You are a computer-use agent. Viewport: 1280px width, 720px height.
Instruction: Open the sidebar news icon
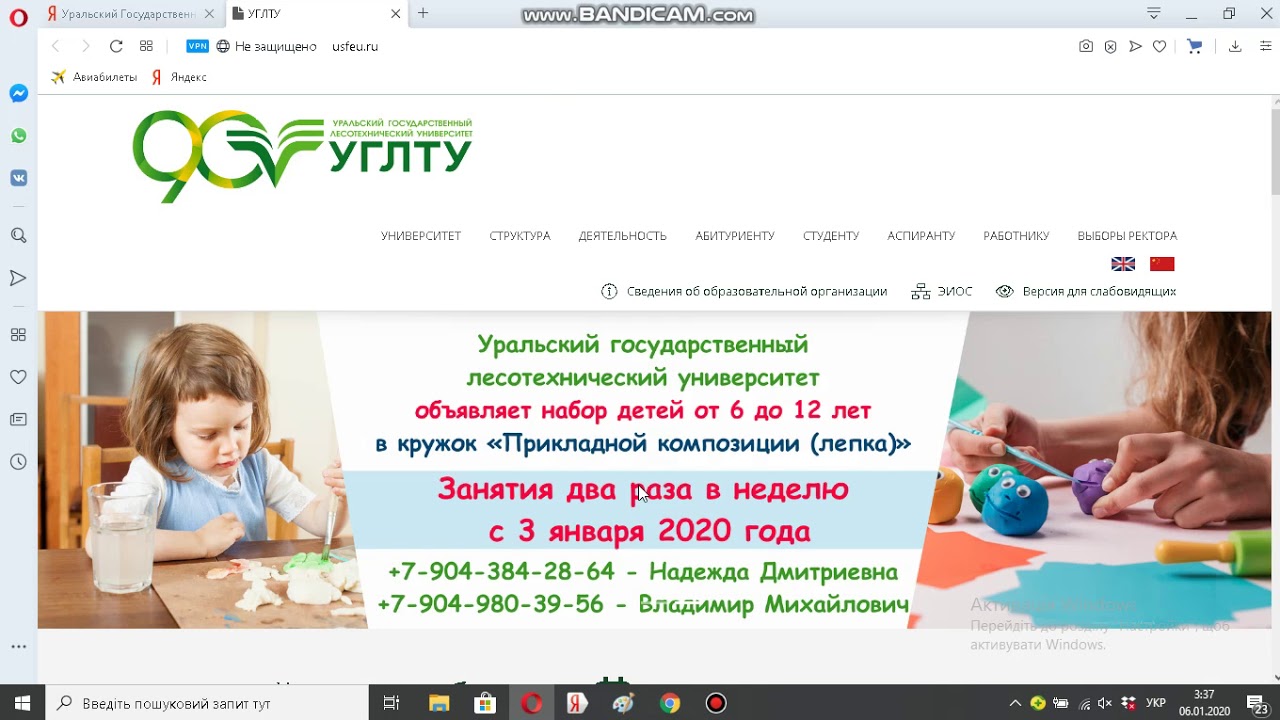click(18, 419)
